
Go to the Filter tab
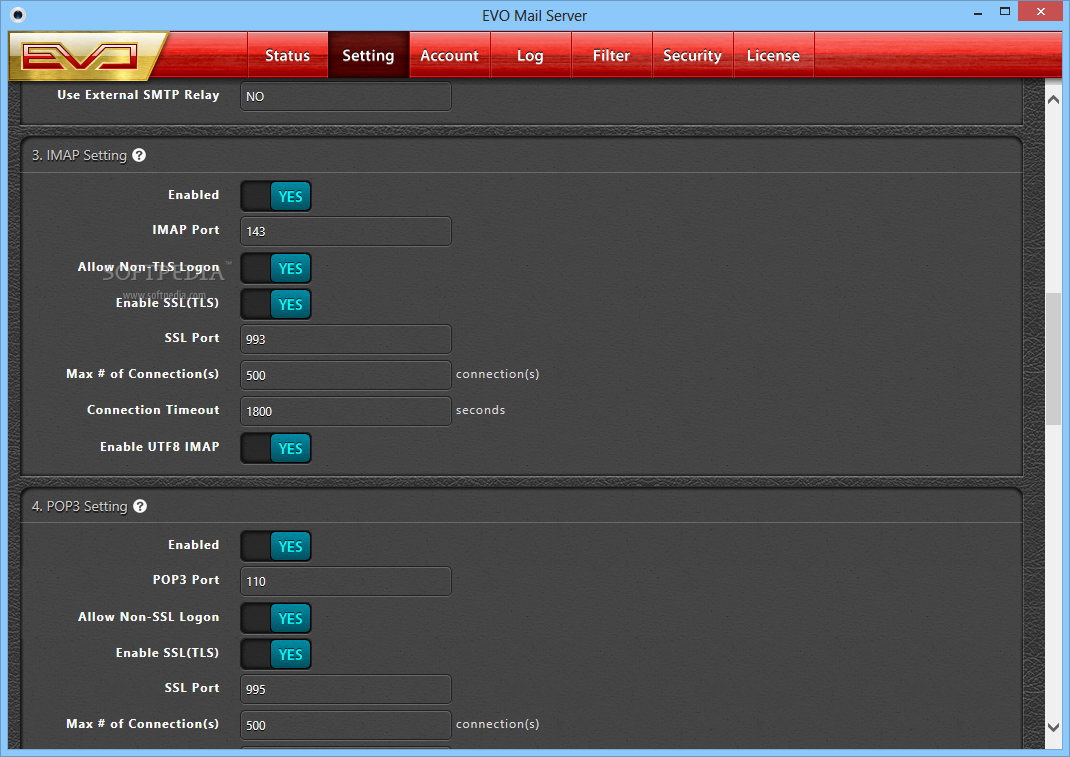click(611, 55)
